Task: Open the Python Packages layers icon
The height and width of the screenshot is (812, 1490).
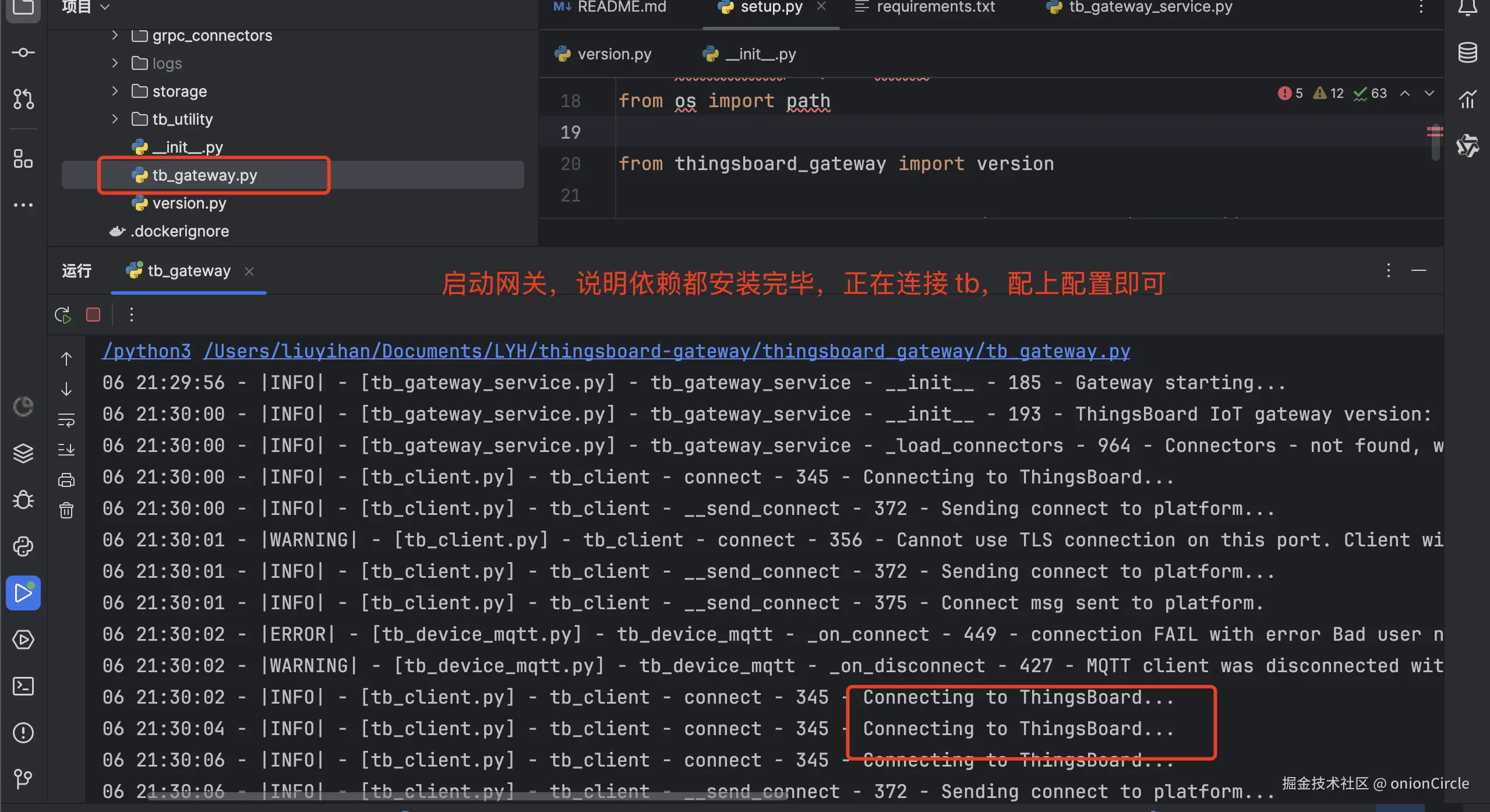Action: [x=23, y=453]
